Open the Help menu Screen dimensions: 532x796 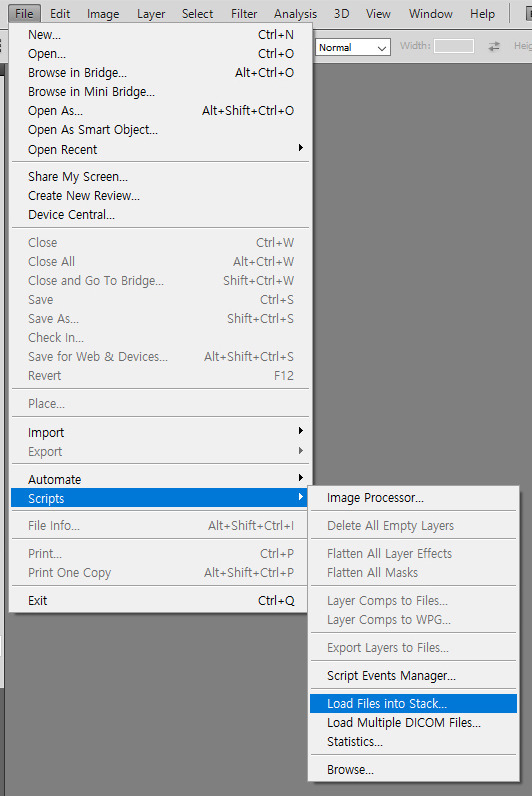(x=482, y=14)
